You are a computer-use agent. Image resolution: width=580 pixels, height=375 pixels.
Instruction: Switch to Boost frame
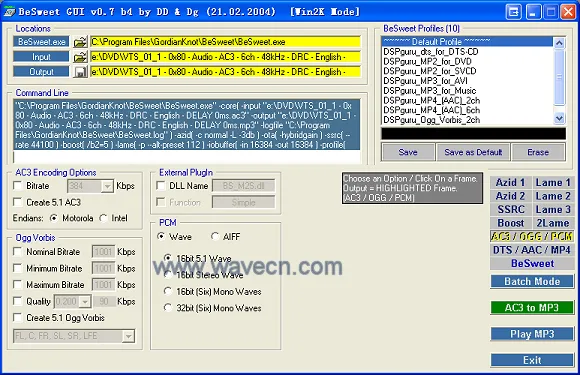(510, 223)
